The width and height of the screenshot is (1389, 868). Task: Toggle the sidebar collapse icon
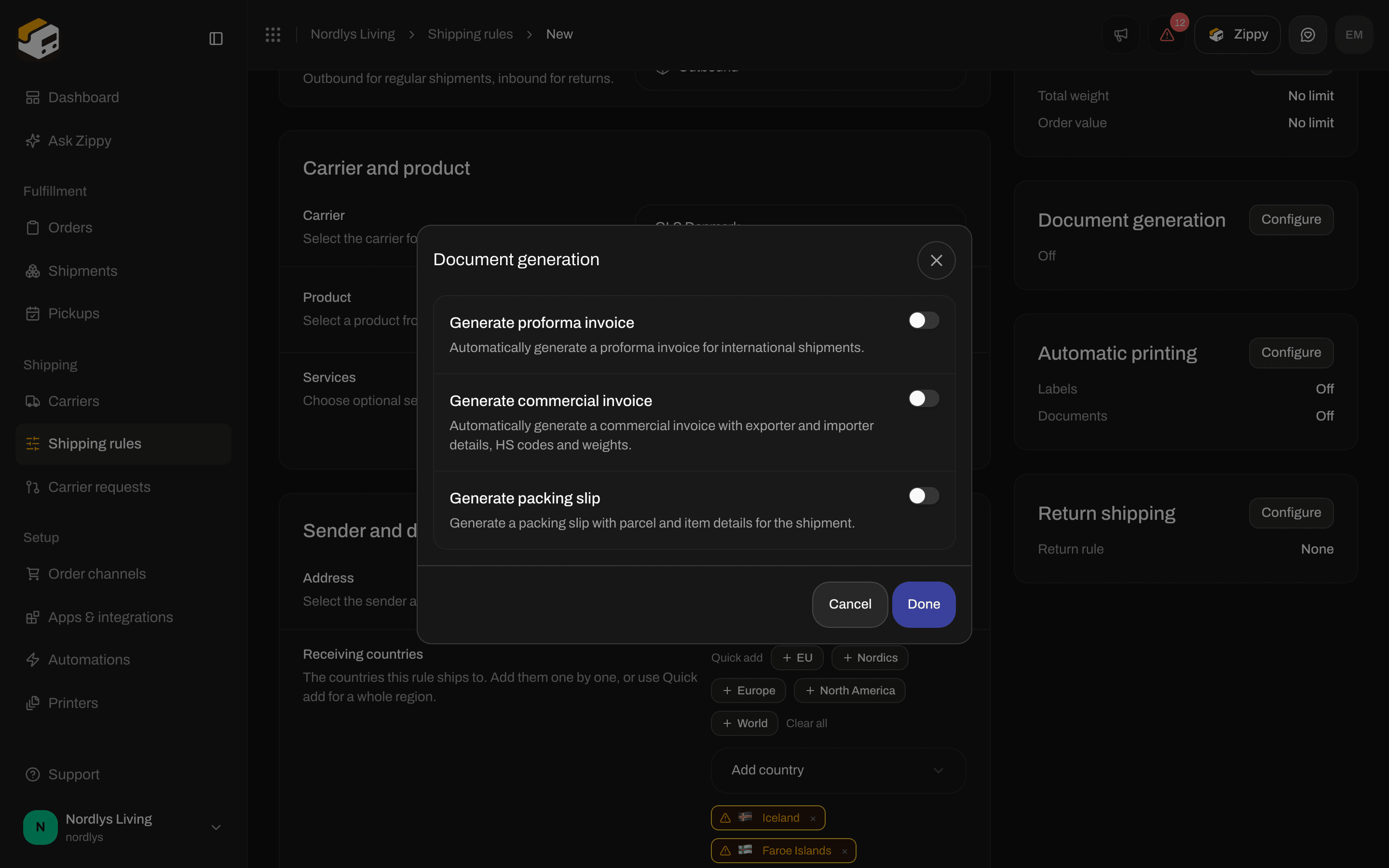(x=216, y=39)
